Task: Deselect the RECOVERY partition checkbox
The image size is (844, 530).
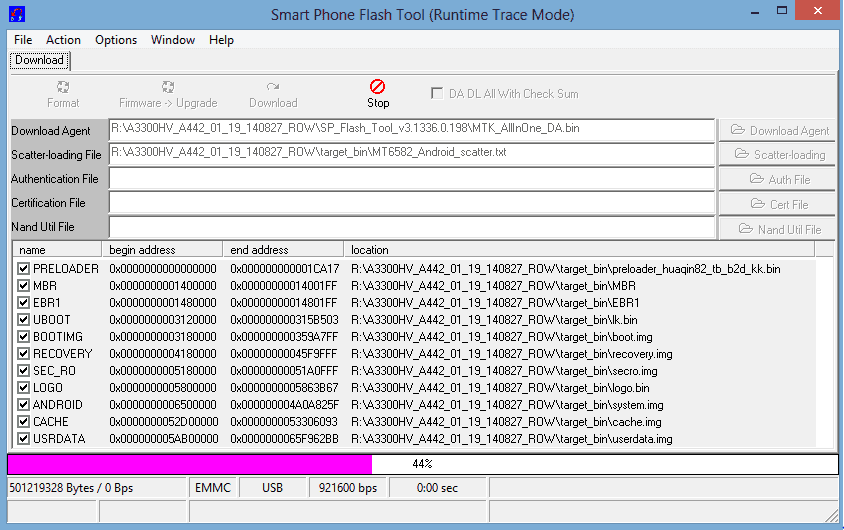Action: (x=23, y=354)
